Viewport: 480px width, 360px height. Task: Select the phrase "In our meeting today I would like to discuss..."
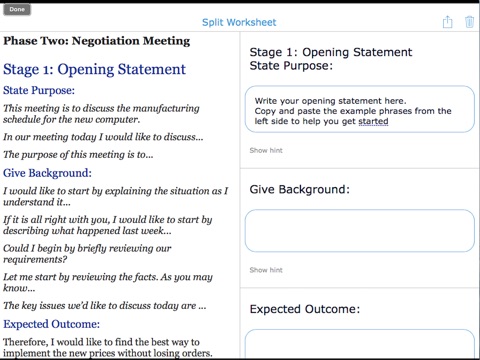[103, 137]
